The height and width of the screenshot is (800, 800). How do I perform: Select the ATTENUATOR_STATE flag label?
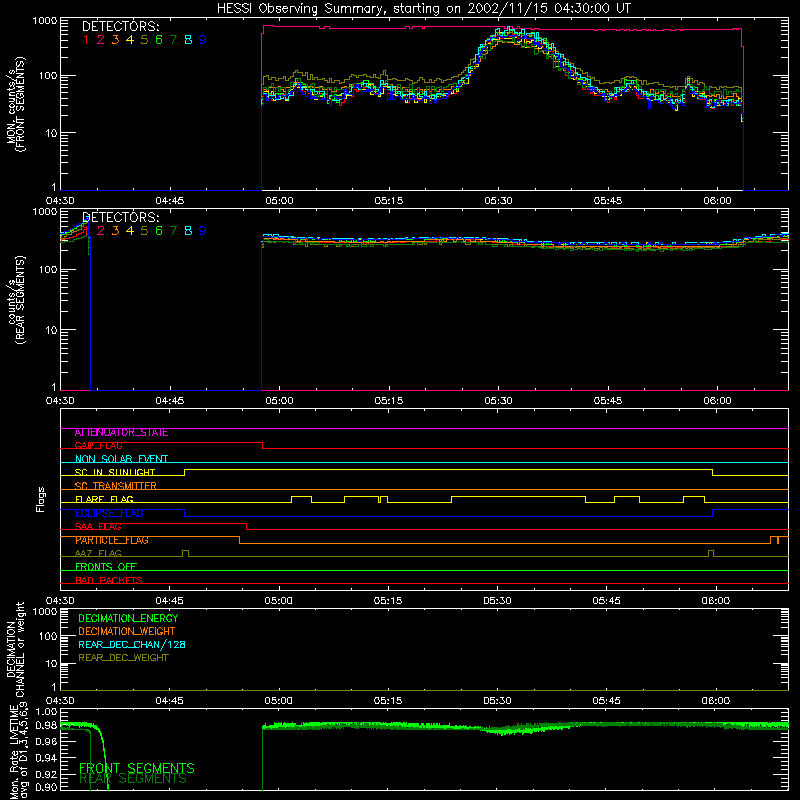[x=121, y=433]
